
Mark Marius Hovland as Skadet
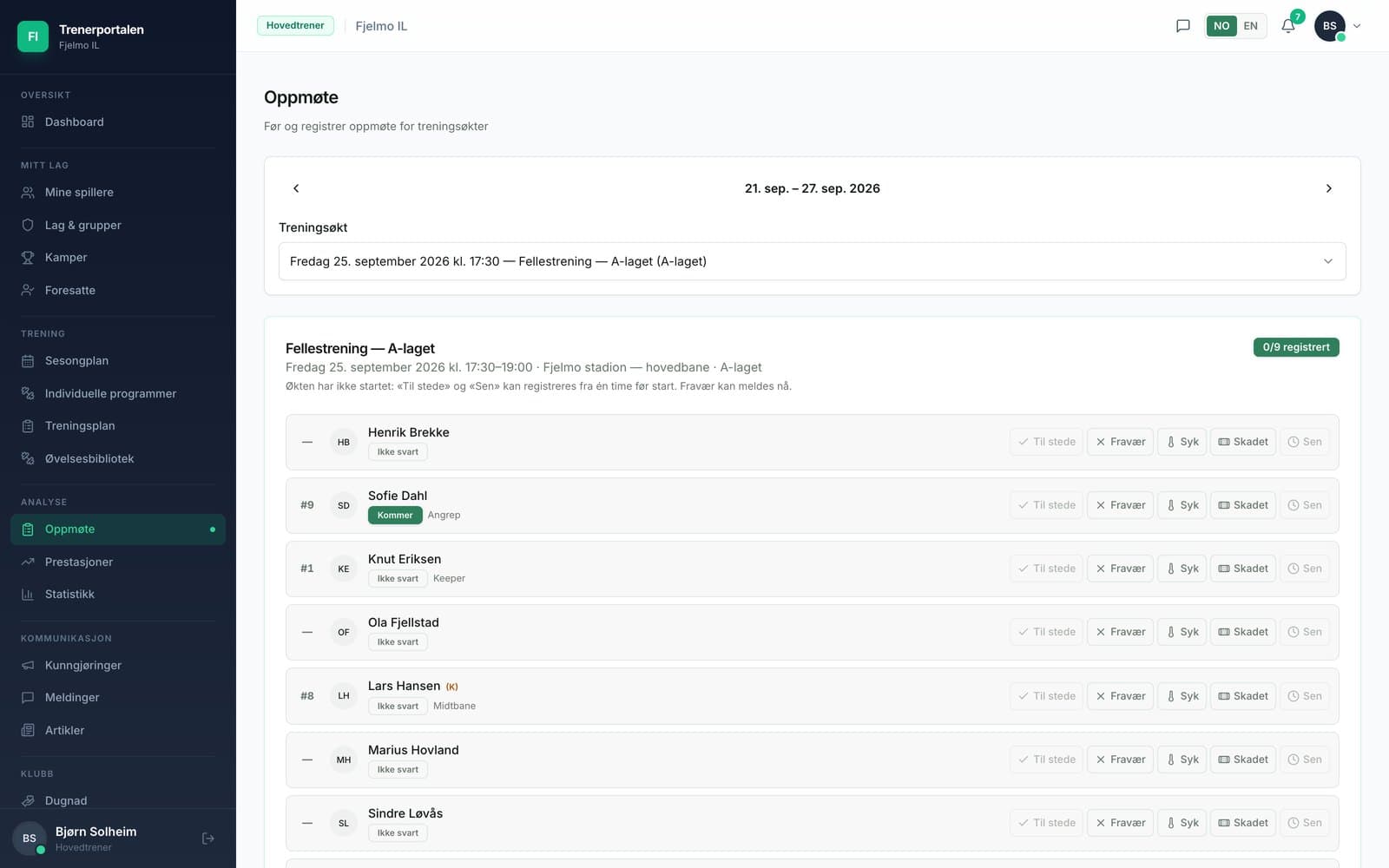pyautogui.click(x=1243, y=759)
